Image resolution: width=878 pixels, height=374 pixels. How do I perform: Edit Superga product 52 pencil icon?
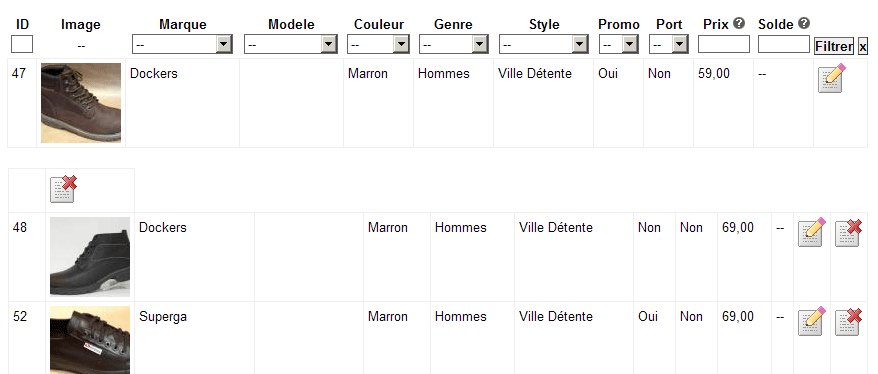[812, 321]
